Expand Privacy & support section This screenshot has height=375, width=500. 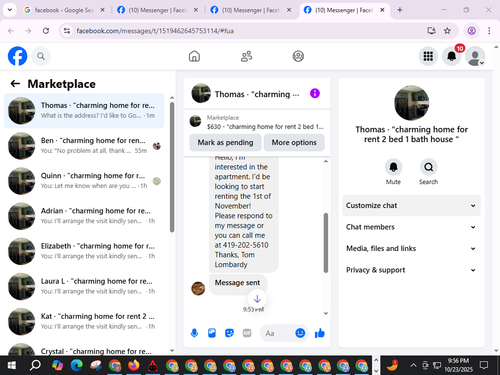411,270
